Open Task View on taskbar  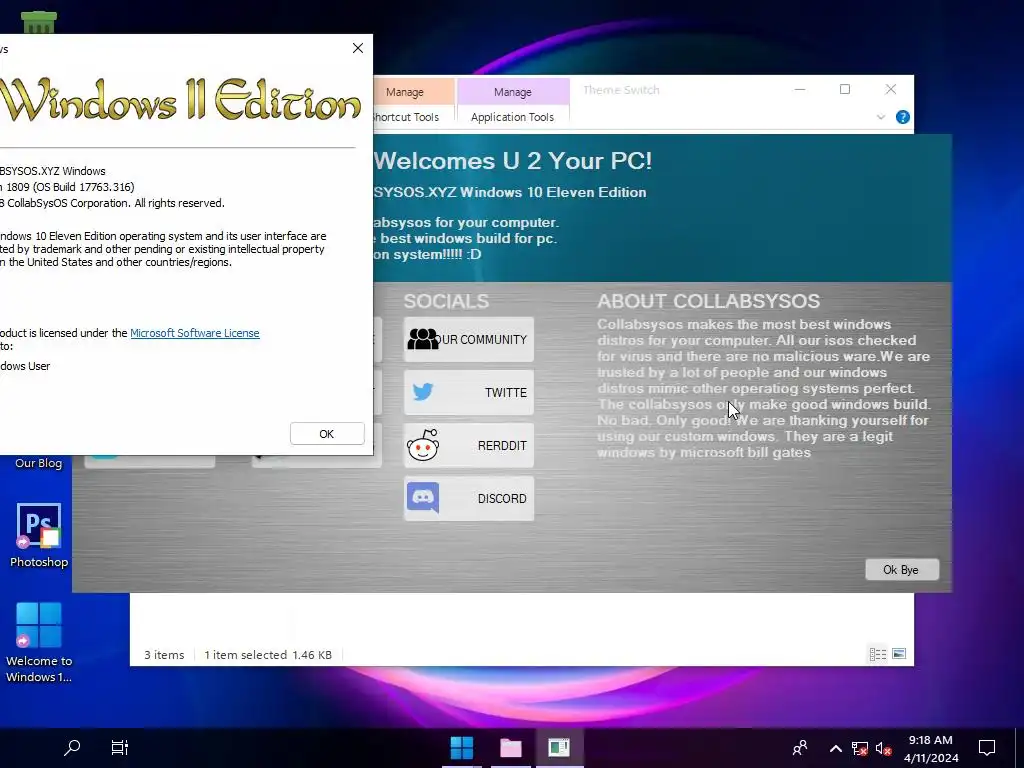120,748
